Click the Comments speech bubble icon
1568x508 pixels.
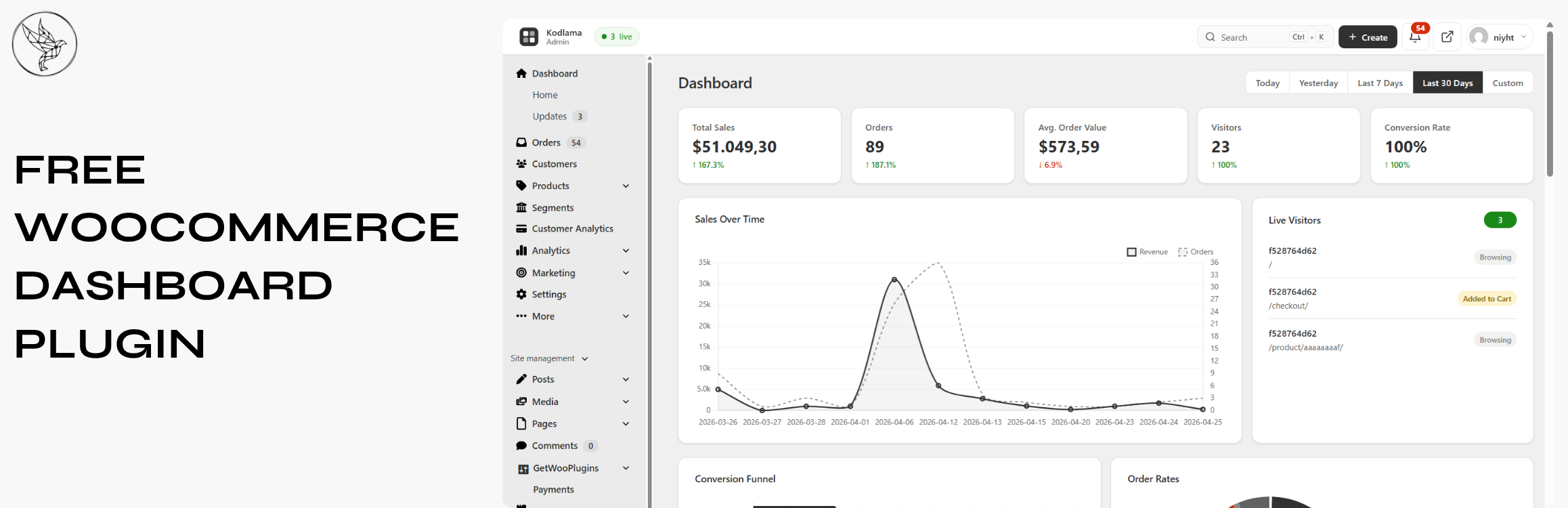[521, 446]
